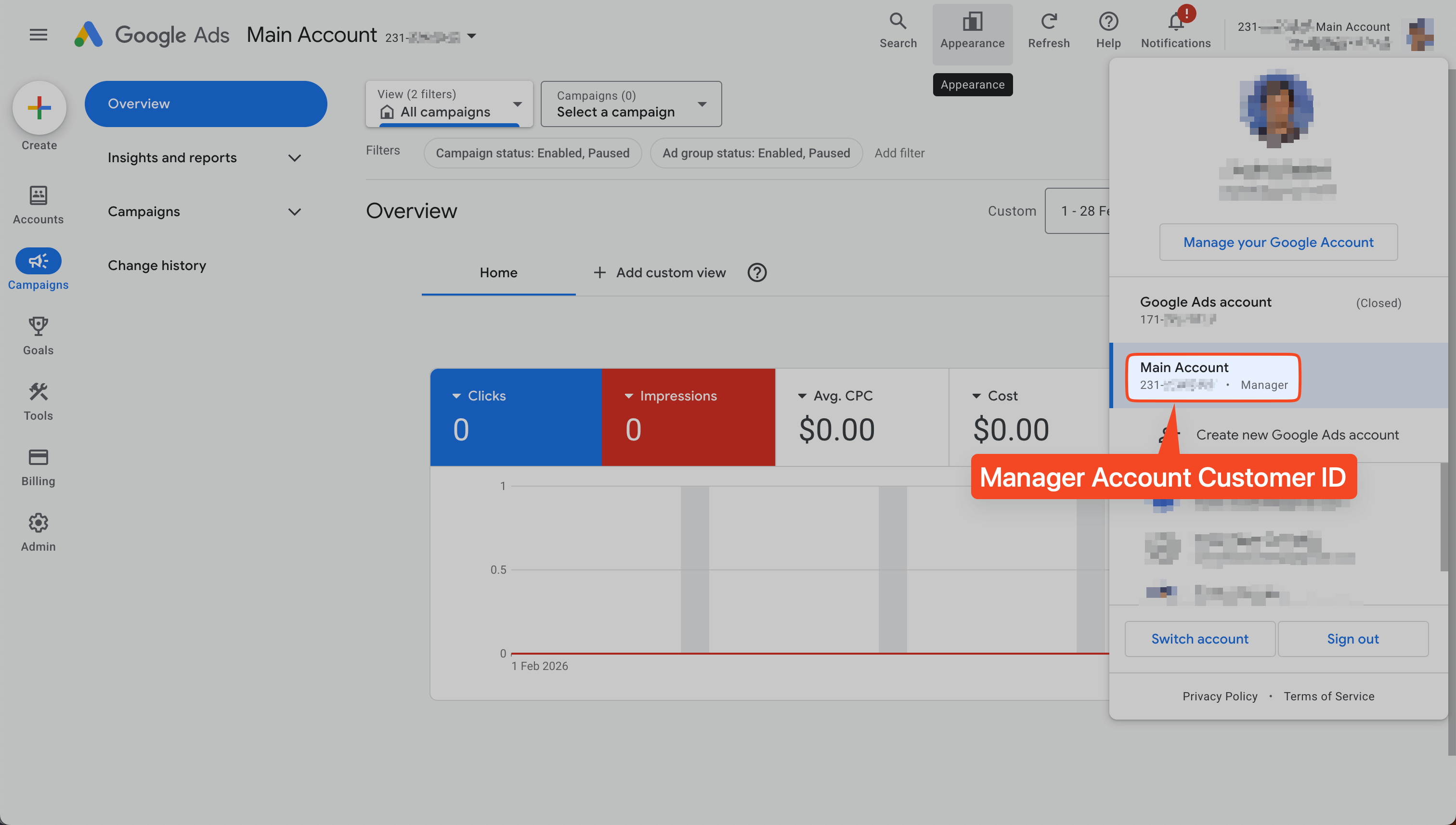Select Change history in the sidebar

tap(157, 265)
